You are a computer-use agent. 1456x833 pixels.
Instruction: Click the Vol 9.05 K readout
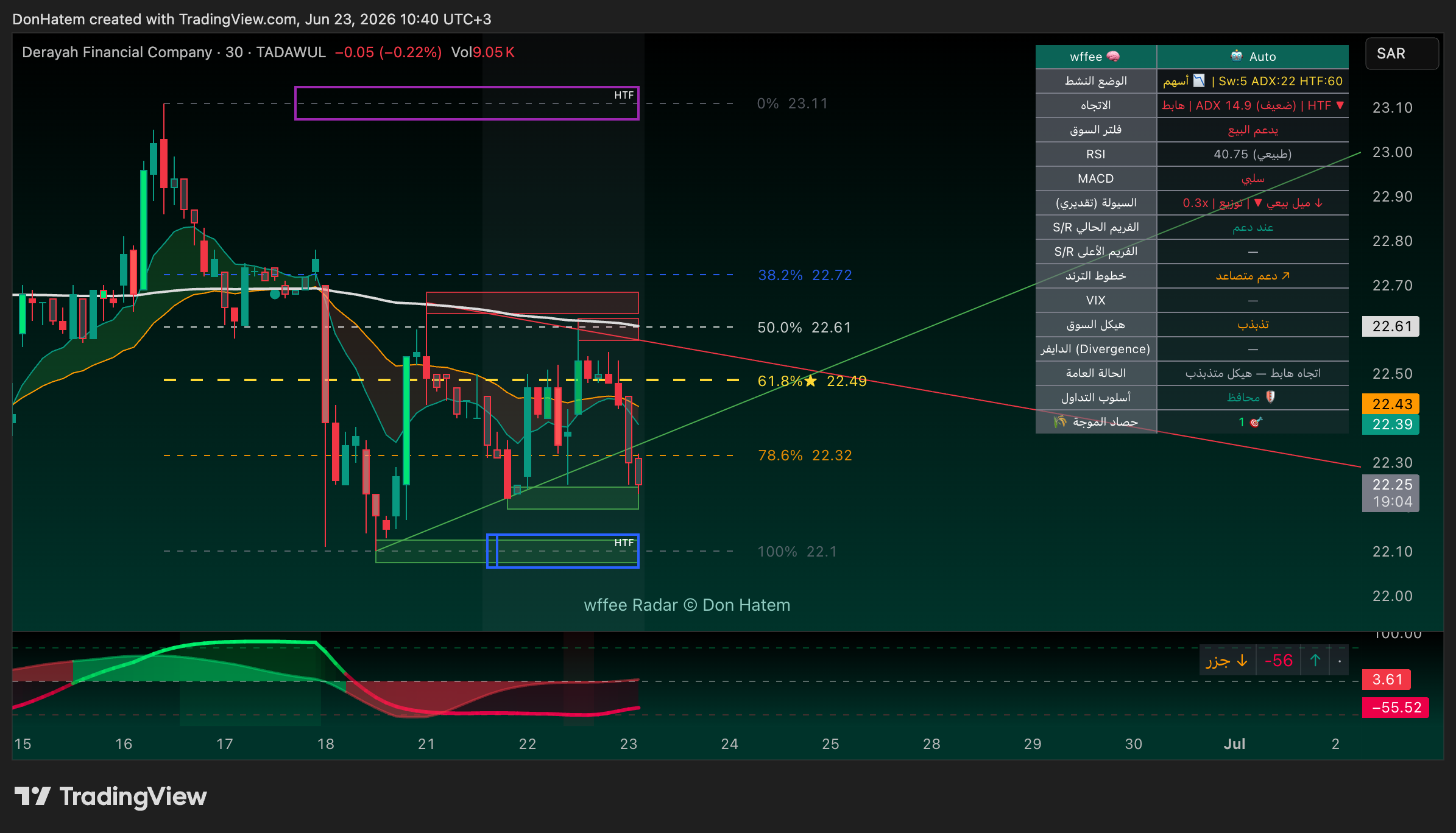pyautogui.click(x=482, y=52)
